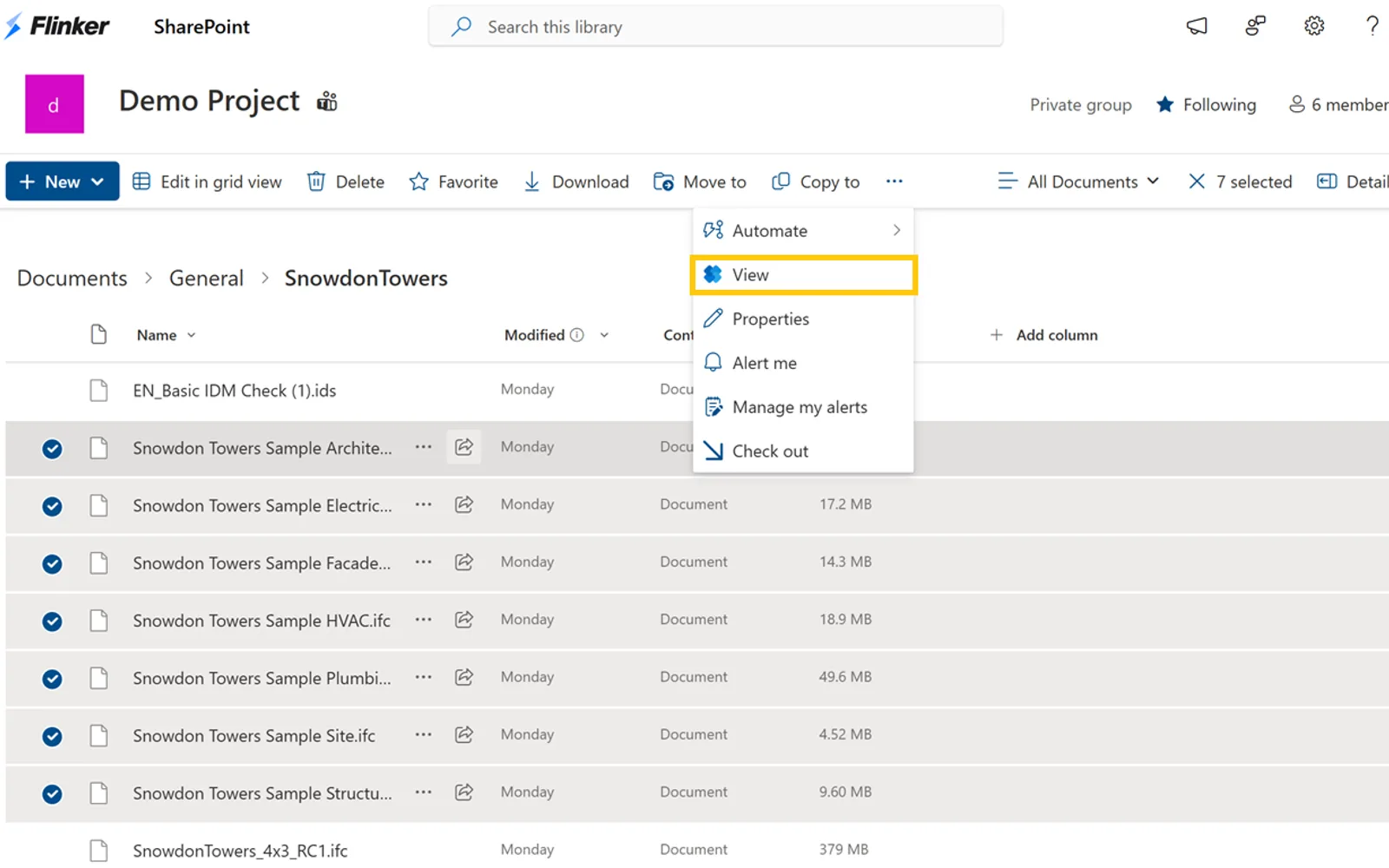Open the settings gear icon
Screen dimensions: 1389x868
(1314, 26)
